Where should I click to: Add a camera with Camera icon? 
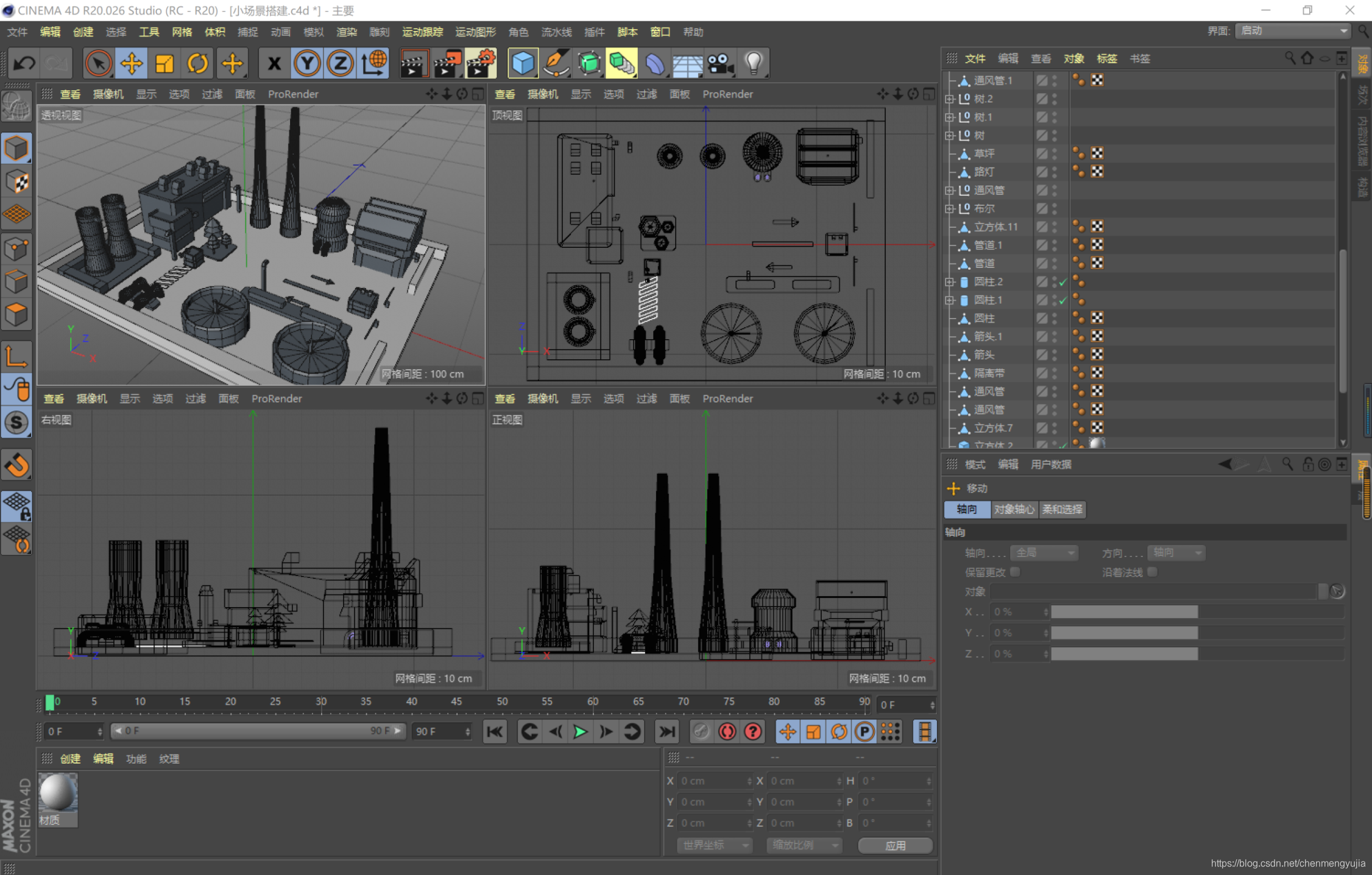pyautogui.click(x=720, y=63)
